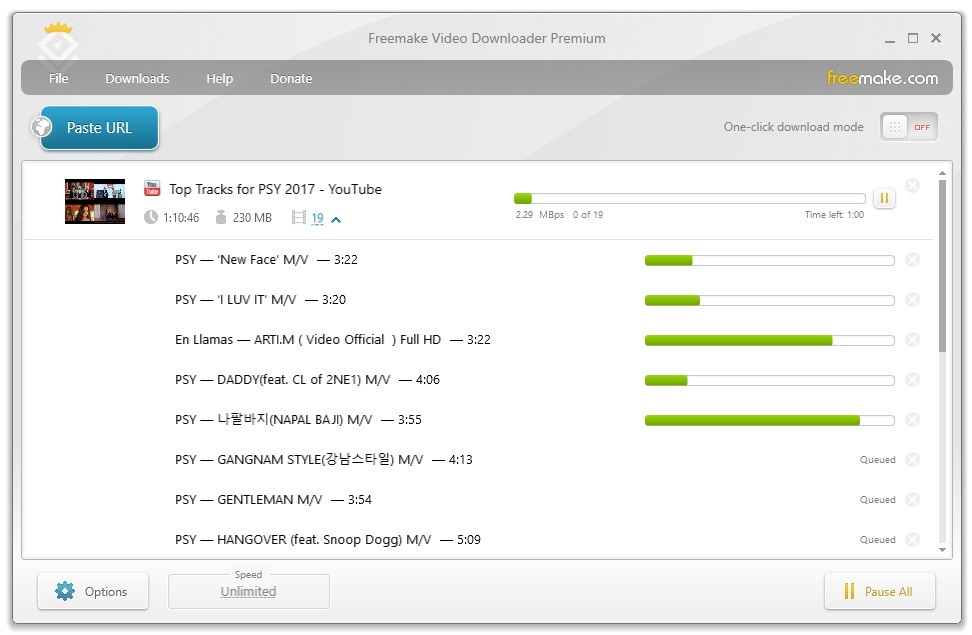
Task: Select PSY — HANGOVER (feat. Snoop Dogg) row
Action: tap(477, 540)
